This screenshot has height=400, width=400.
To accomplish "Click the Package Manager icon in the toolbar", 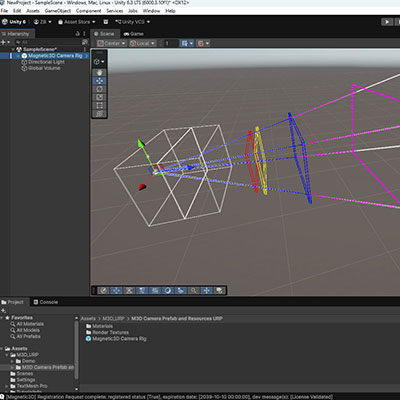I will pos(106,22).
